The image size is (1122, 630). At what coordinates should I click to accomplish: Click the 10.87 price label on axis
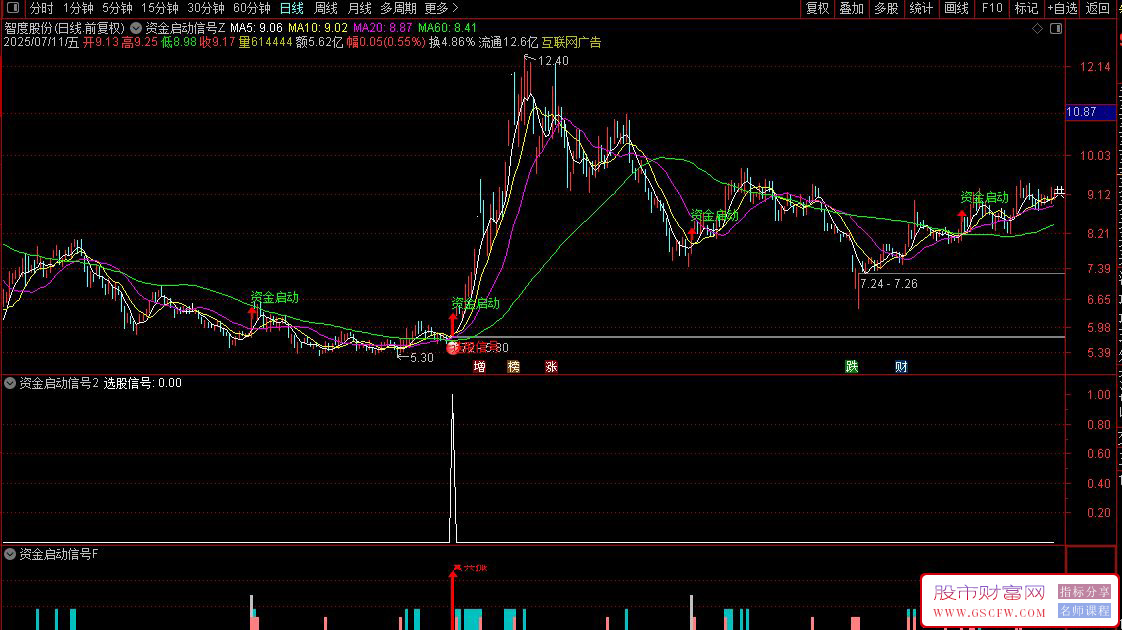pyautogui.click(x=1081, y=112)
